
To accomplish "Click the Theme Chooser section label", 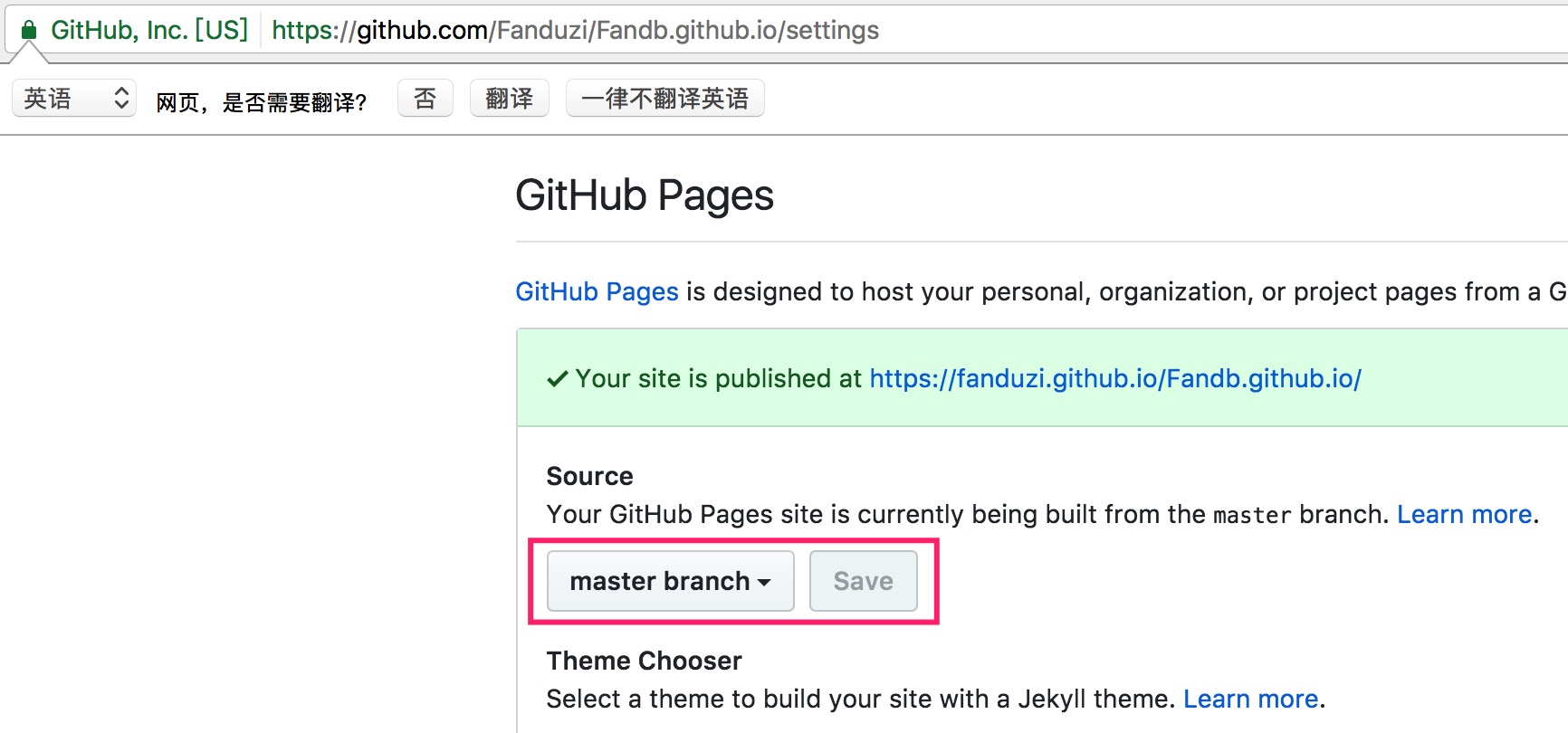I will (645, 661).
